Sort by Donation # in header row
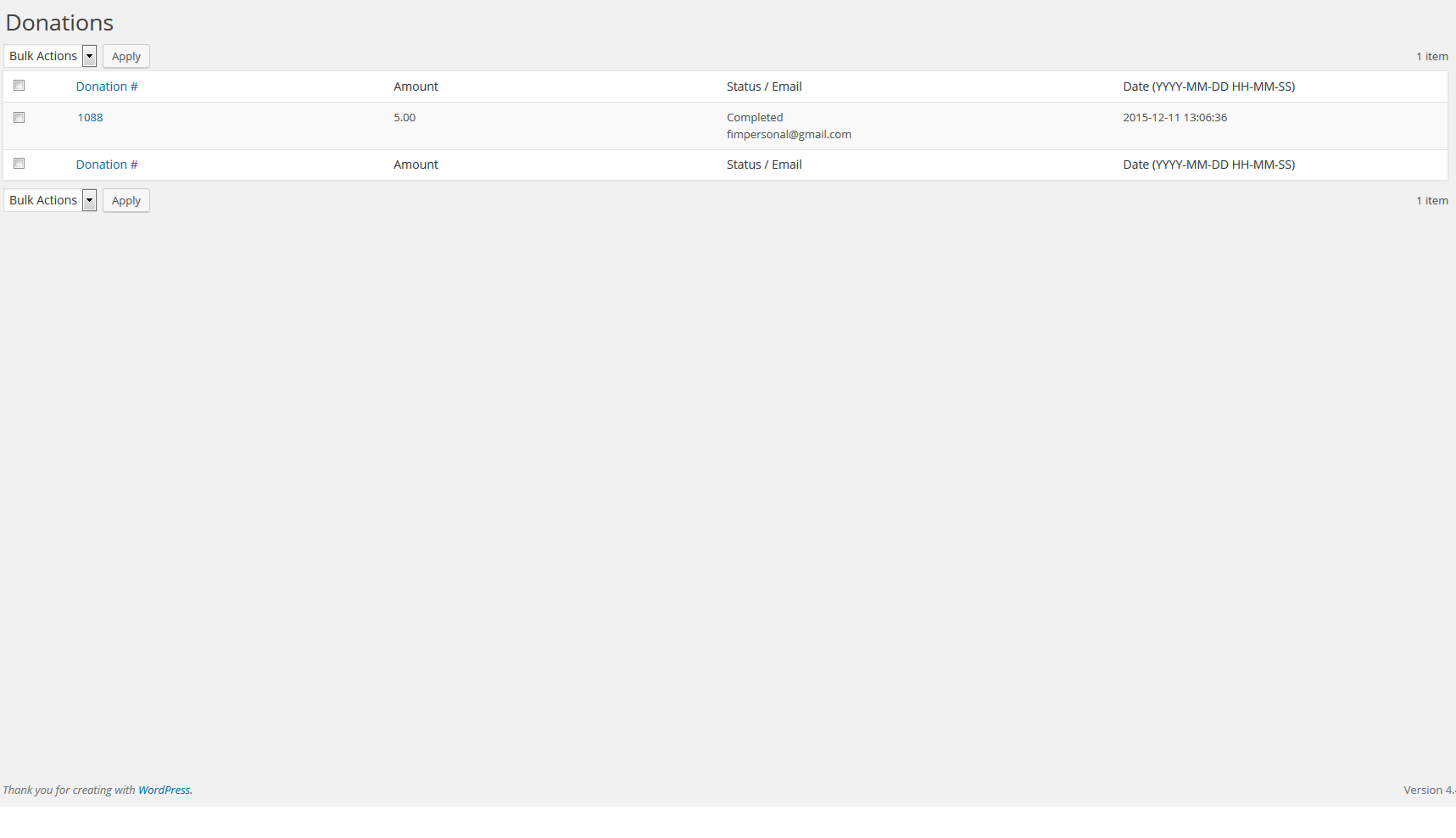The image size is (1456, 838). point(107,87)
